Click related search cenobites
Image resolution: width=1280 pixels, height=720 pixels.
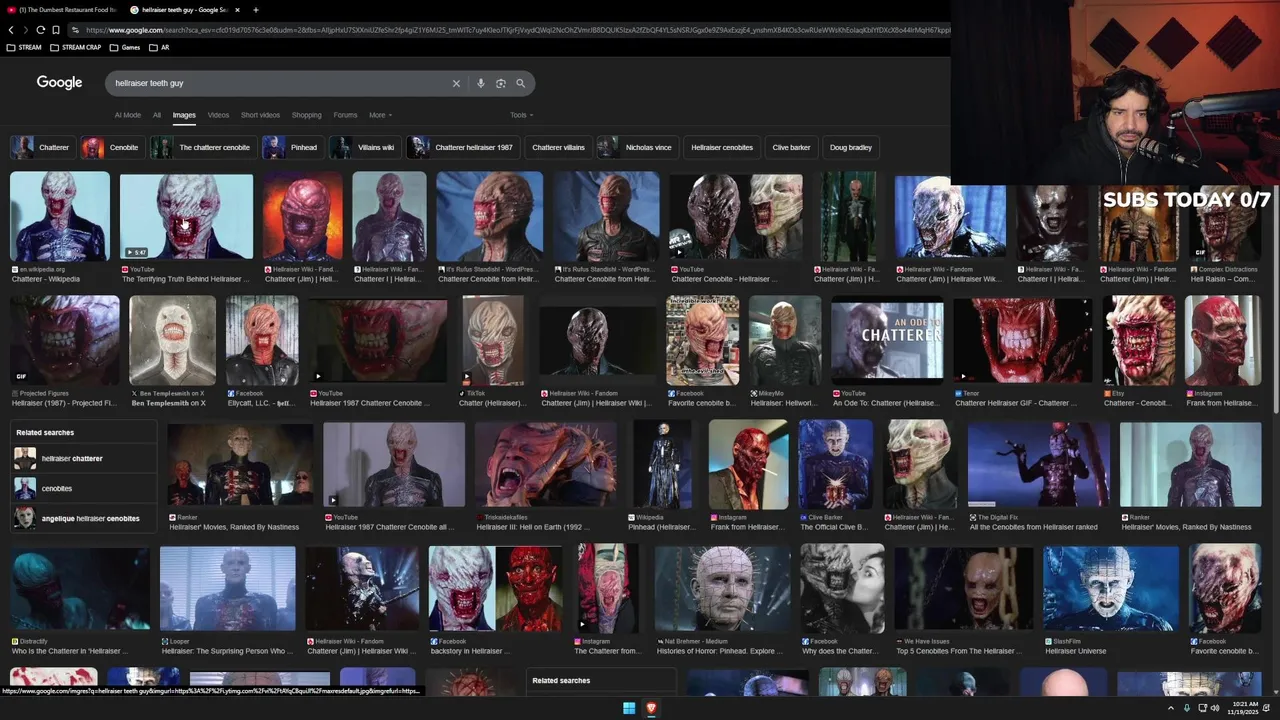click(x=83, y=489)
